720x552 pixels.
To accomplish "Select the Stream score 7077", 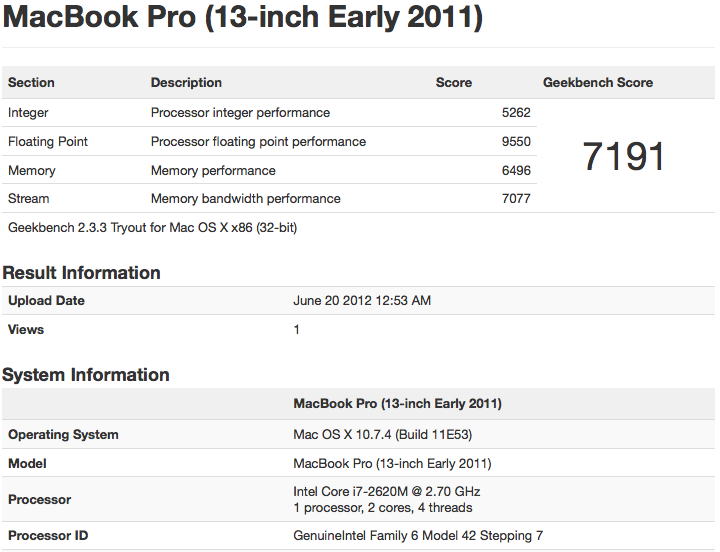I will [516, 199].
